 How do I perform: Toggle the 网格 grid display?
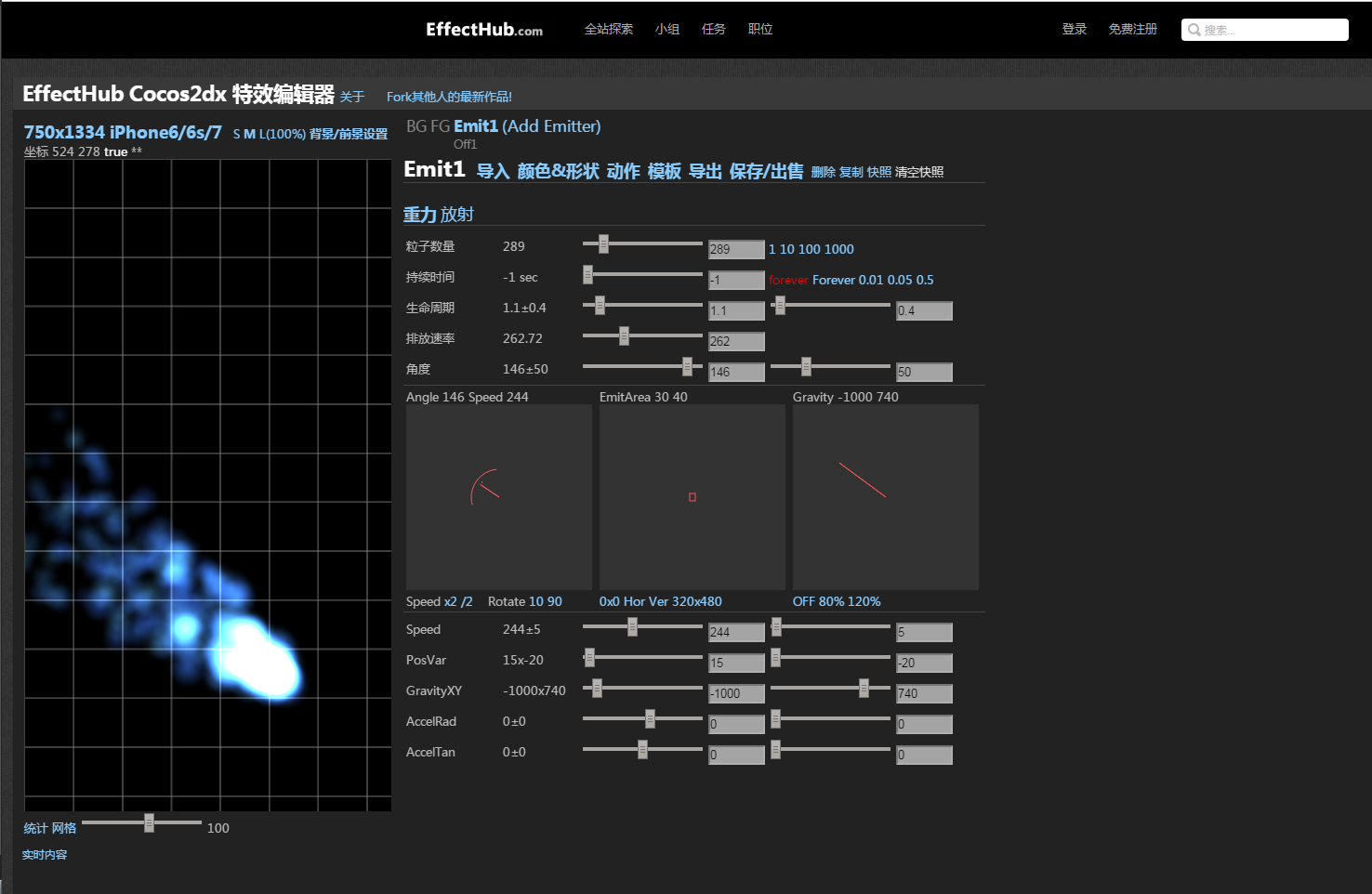click(x=65, y=828)
